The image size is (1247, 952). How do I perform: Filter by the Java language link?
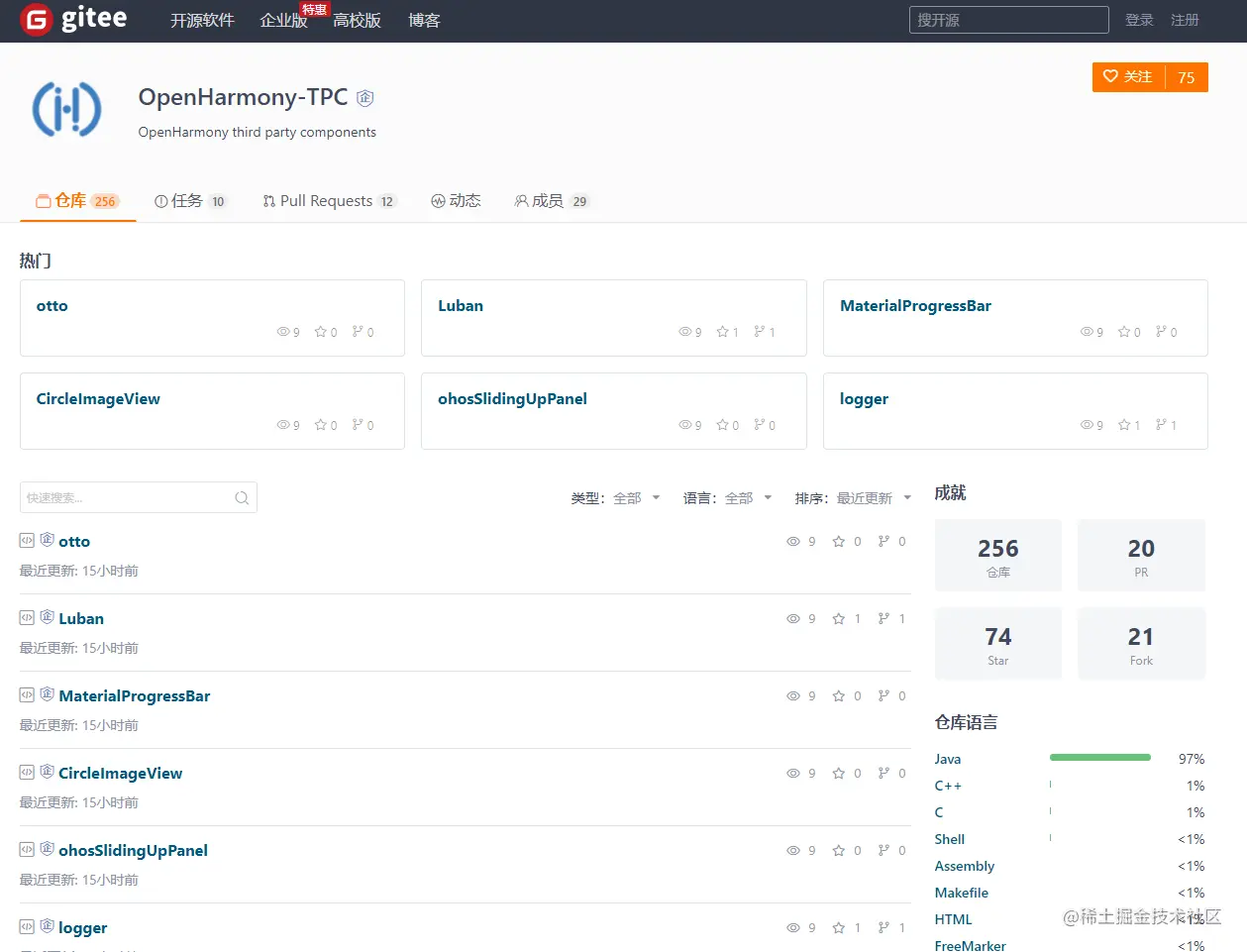[948, 759]
